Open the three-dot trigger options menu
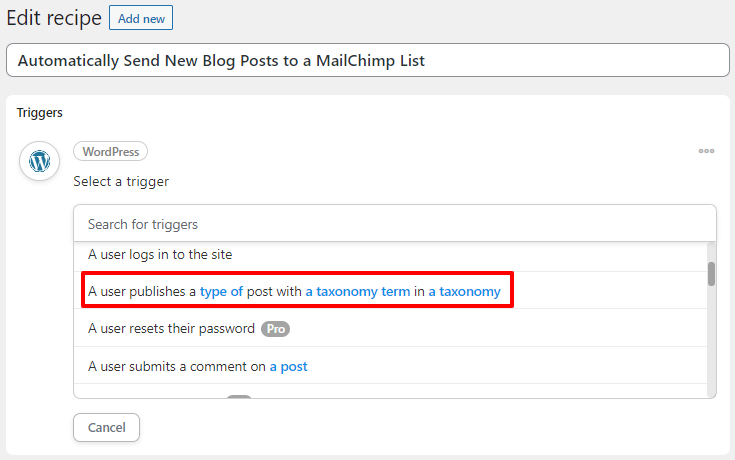 pyautogui.click(x=706, y=151)
